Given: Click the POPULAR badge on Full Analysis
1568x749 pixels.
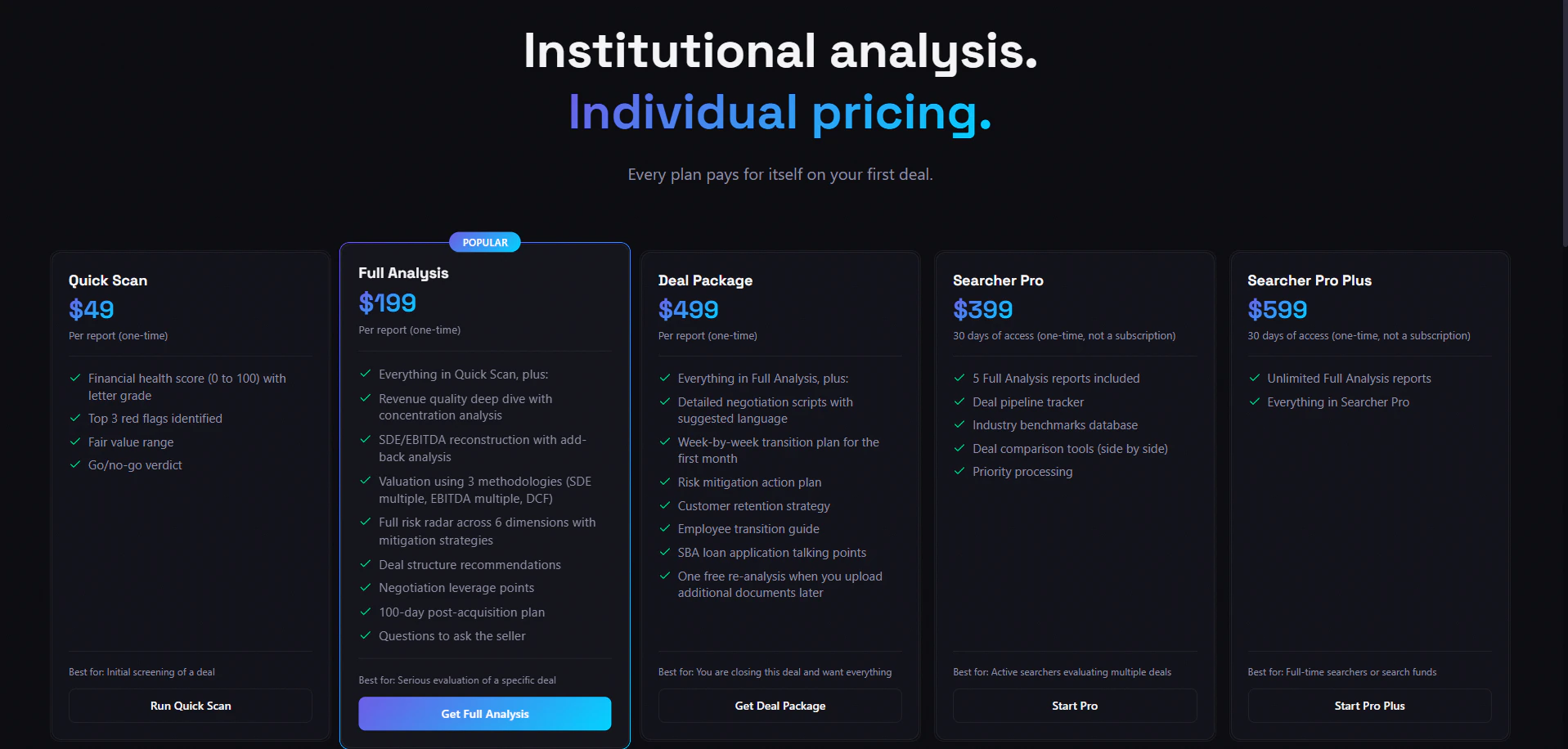Looking at the screenshot, I should [485, 242].
